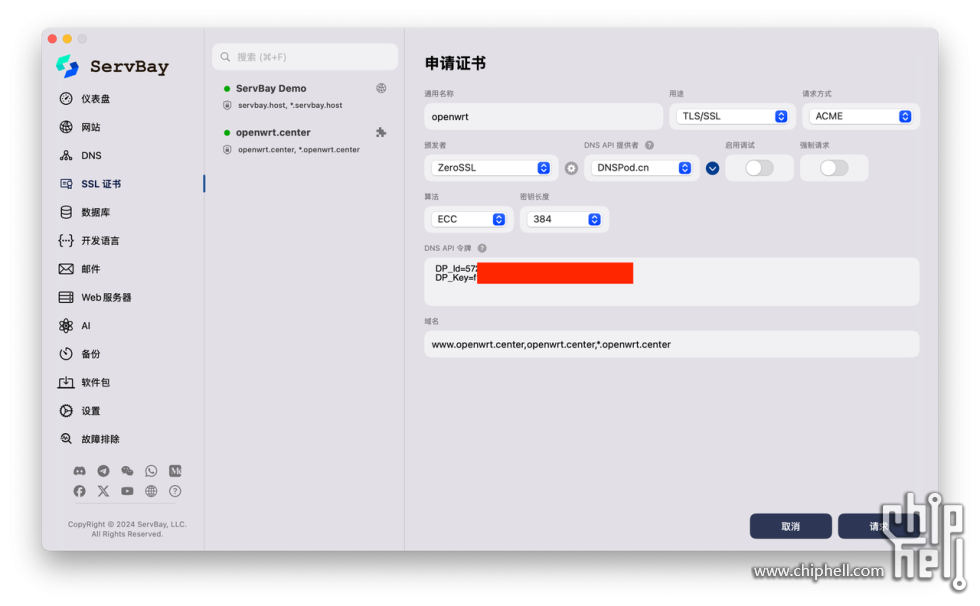Open the Medium blog icon

pos(175,471)
